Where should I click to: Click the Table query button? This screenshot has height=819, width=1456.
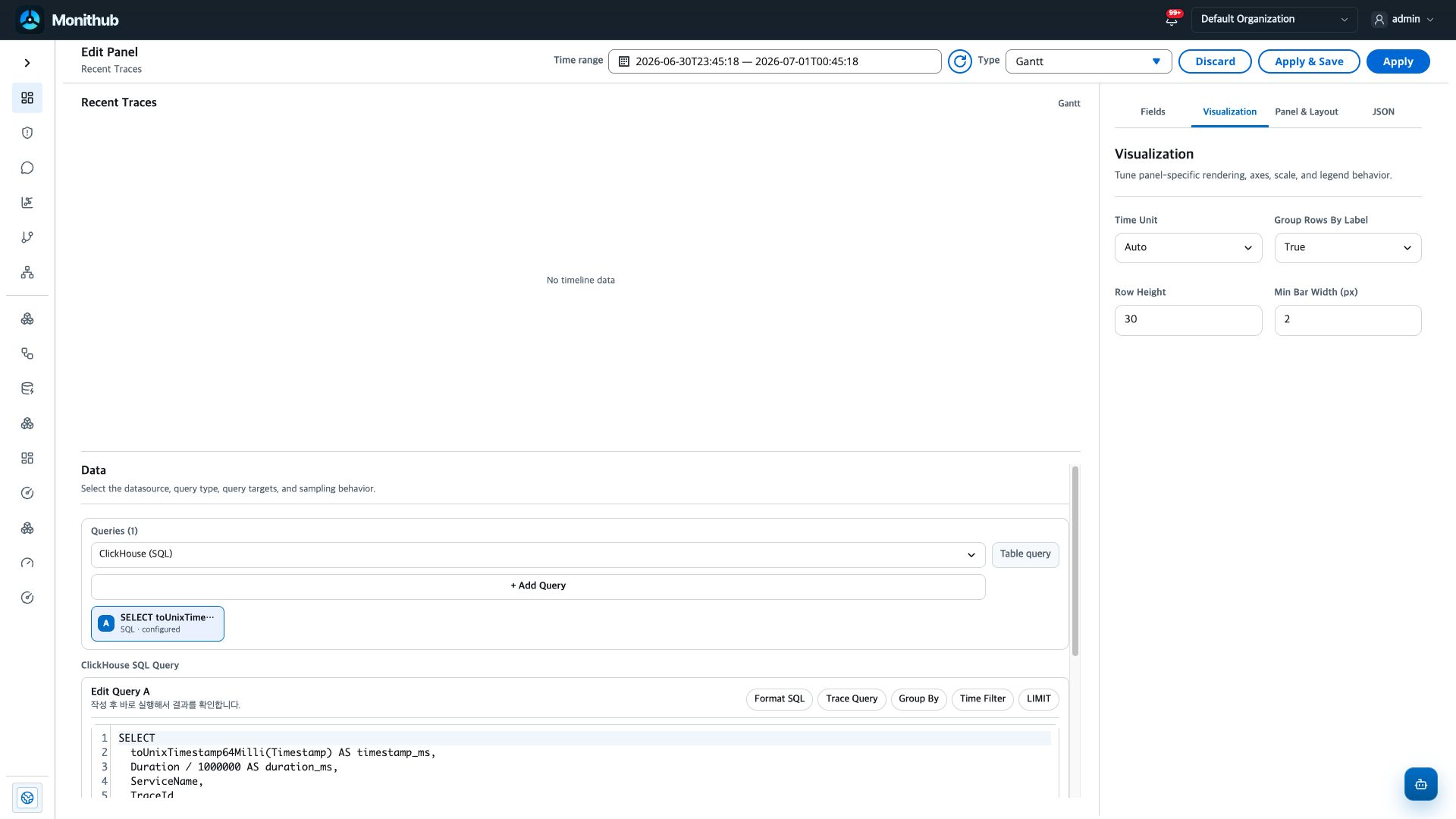1025,554
